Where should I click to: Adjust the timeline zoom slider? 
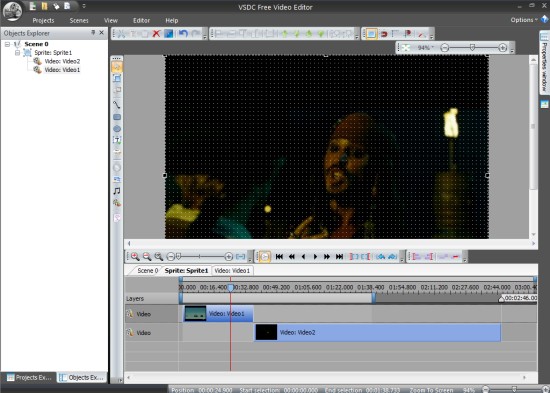click(x=179, y=257)
